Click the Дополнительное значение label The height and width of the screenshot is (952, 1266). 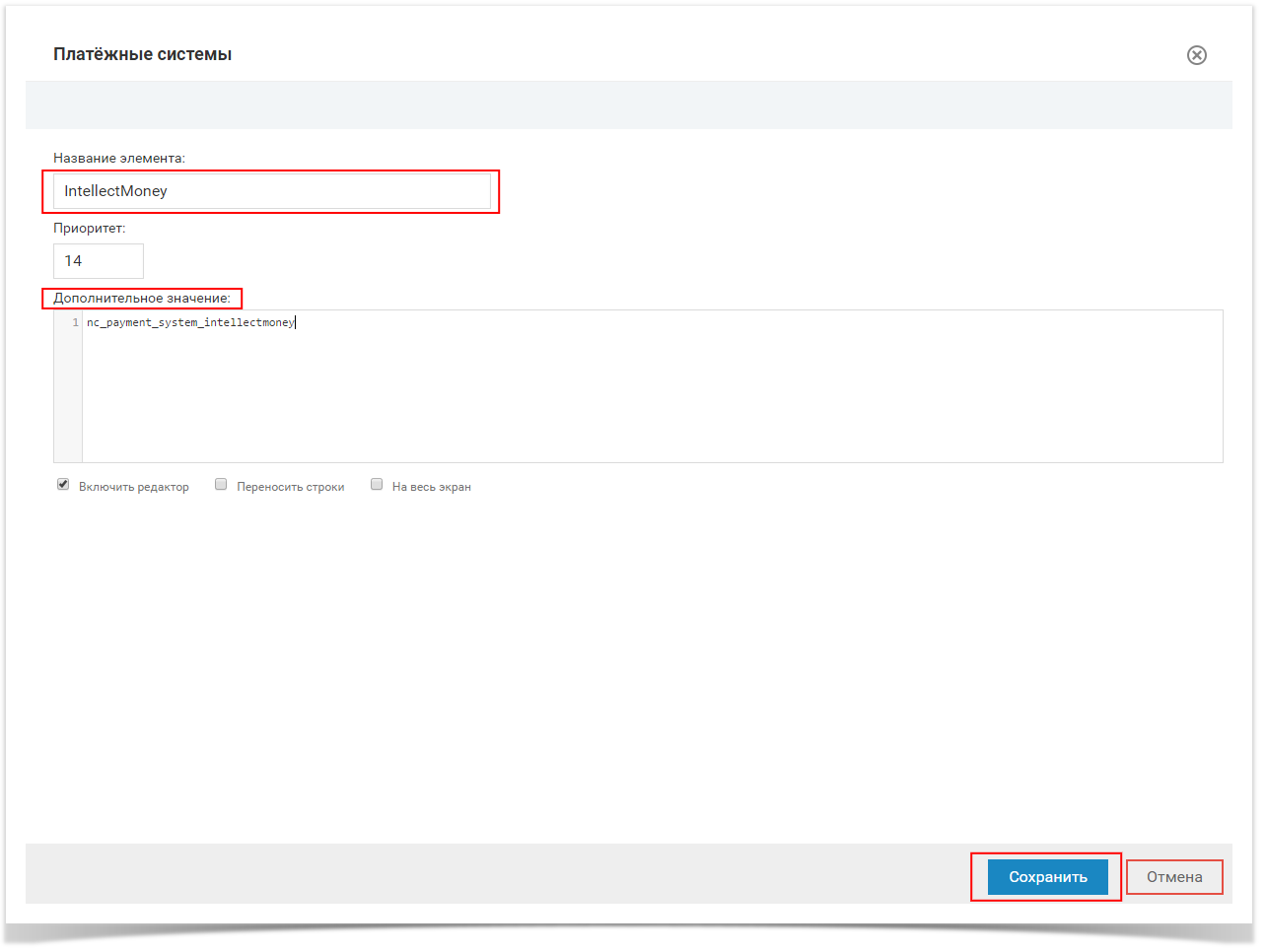click(142, 298)
